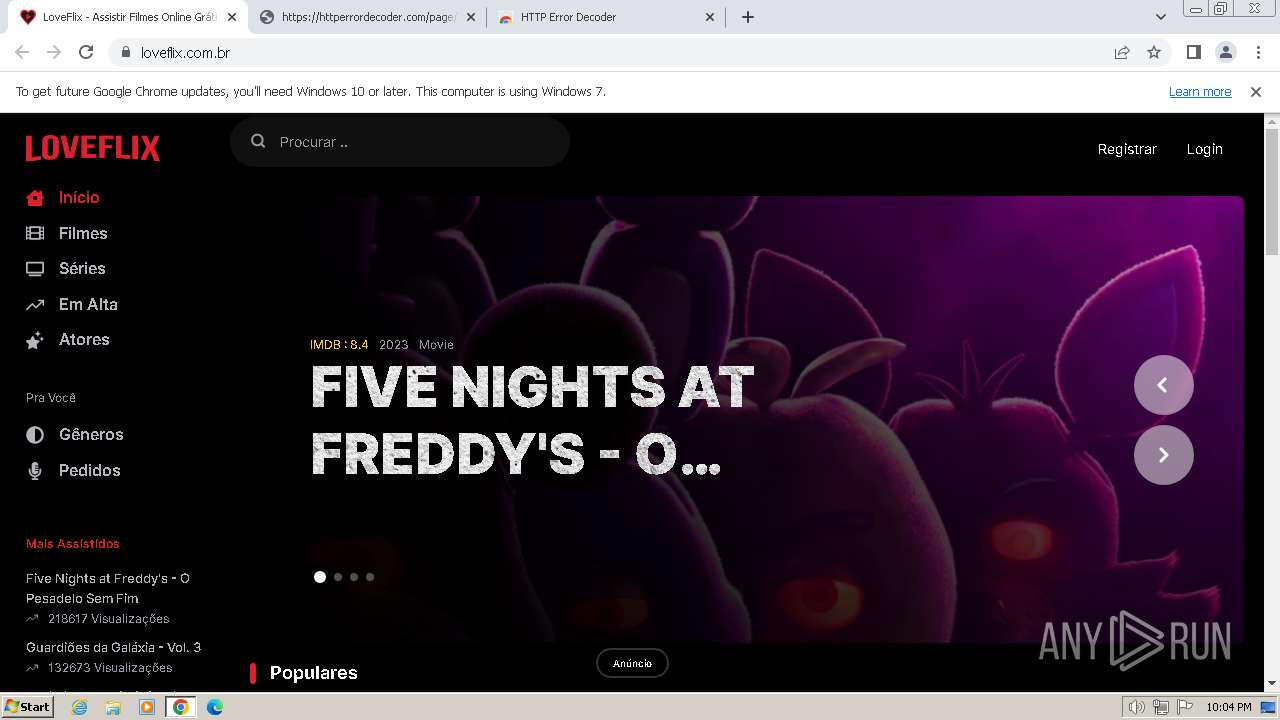Select the Atores star icon
The image size is (1280, 720).
click(x=35, y=340)
